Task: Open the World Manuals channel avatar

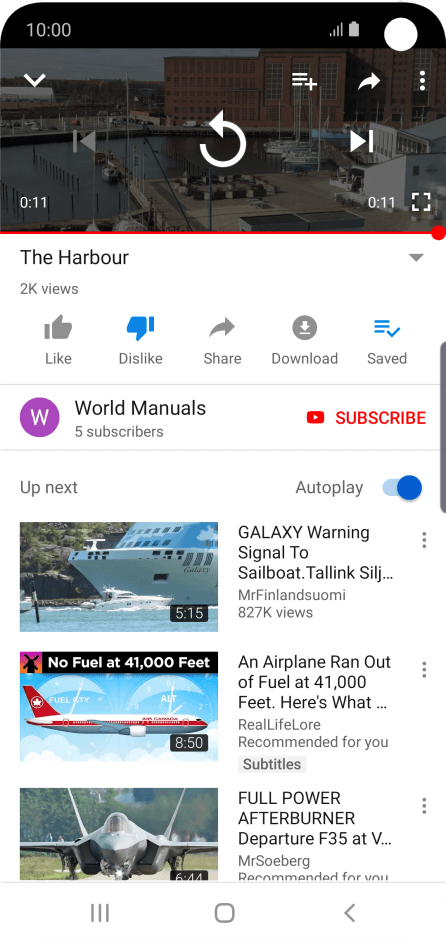Action: point(40,417)
